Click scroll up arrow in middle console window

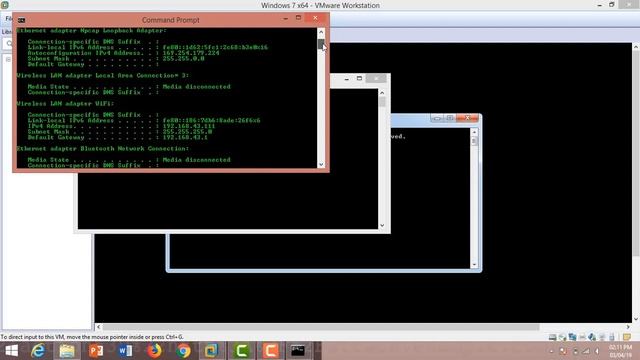(x=382, y=93)
